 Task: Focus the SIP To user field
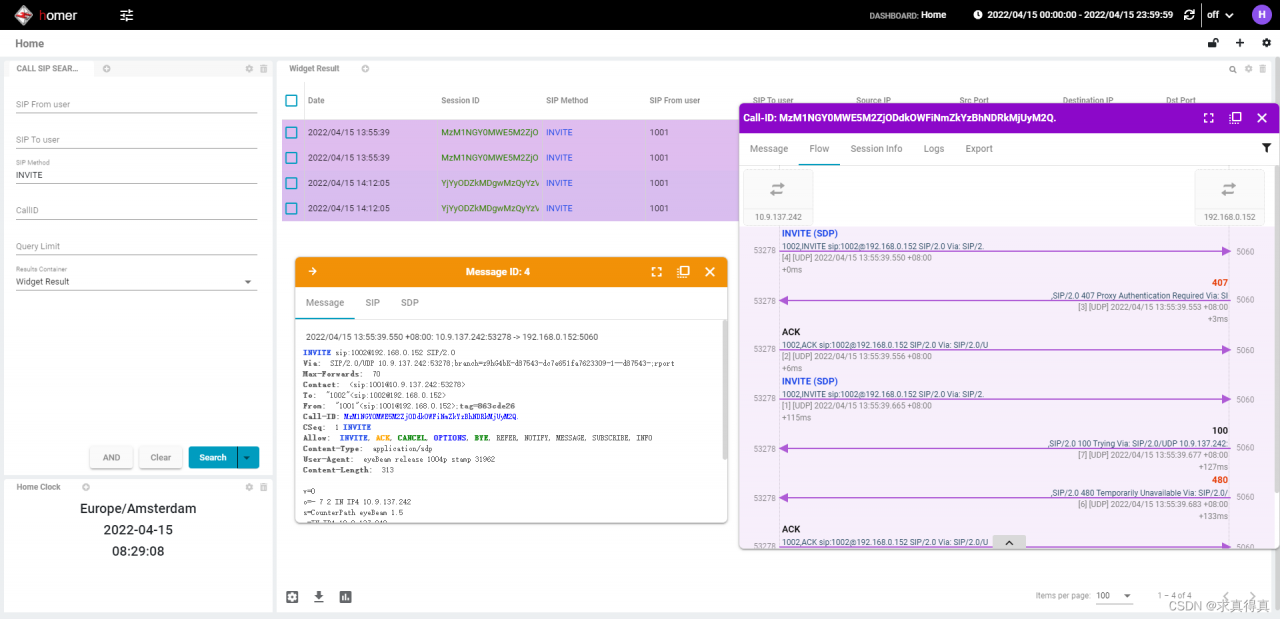point(136,140)
